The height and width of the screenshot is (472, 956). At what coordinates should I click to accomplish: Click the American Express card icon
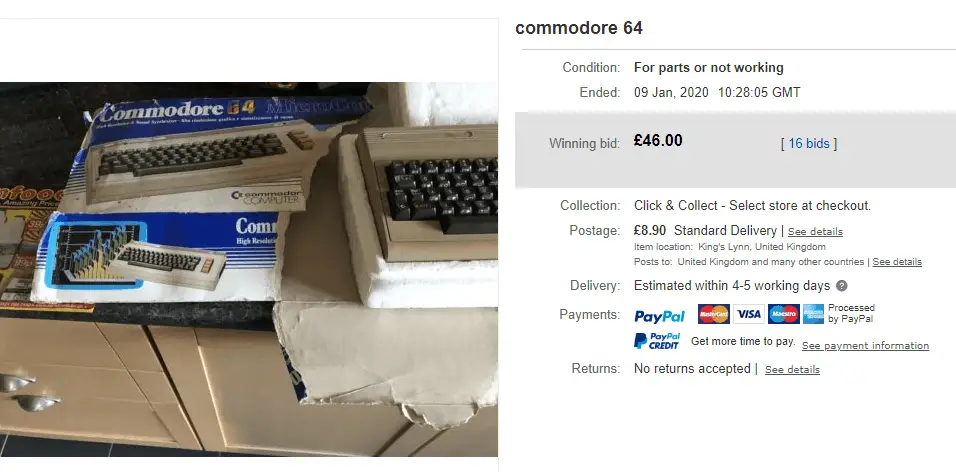[813, 314]
